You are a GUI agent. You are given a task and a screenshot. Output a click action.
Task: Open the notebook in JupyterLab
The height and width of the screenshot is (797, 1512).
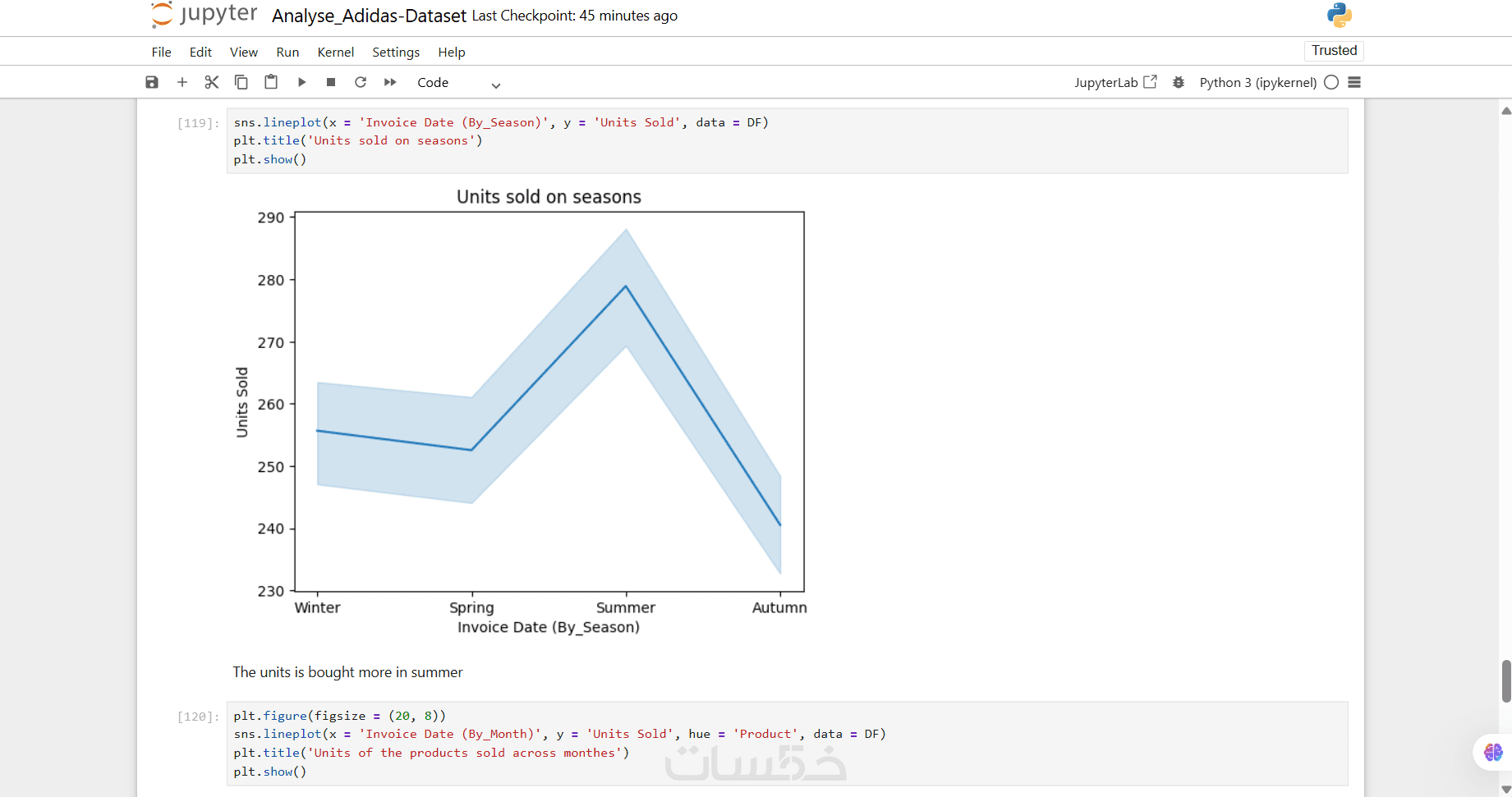pyautogui.click(x=1115, y=82)
